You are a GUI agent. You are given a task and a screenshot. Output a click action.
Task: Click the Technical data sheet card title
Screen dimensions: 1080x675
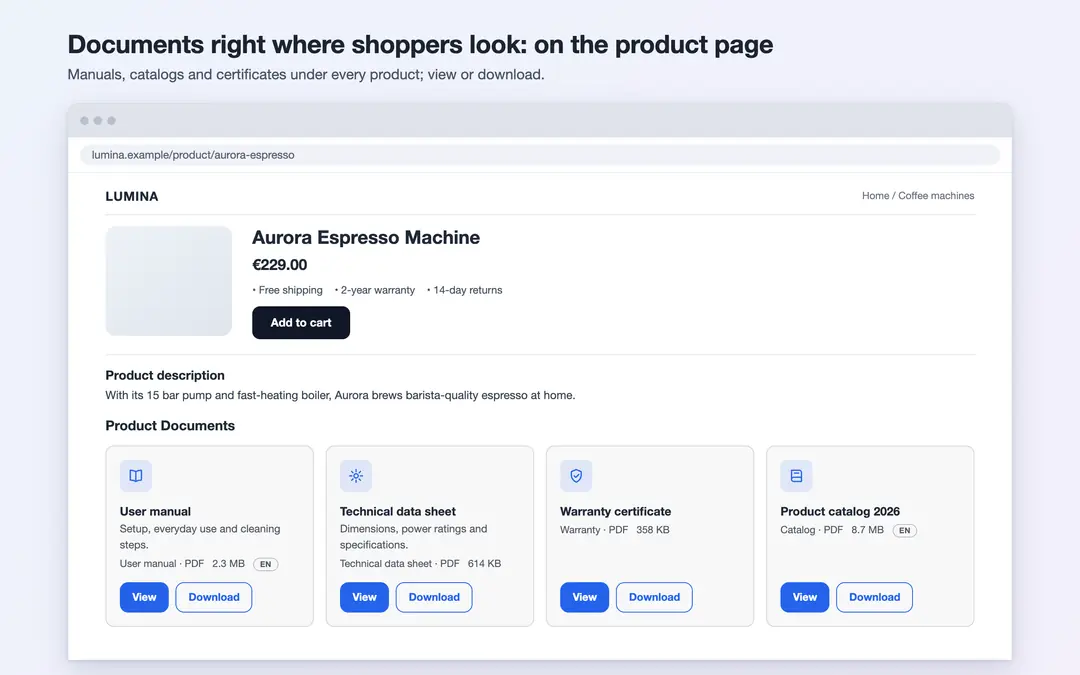[x=397, y=511]
